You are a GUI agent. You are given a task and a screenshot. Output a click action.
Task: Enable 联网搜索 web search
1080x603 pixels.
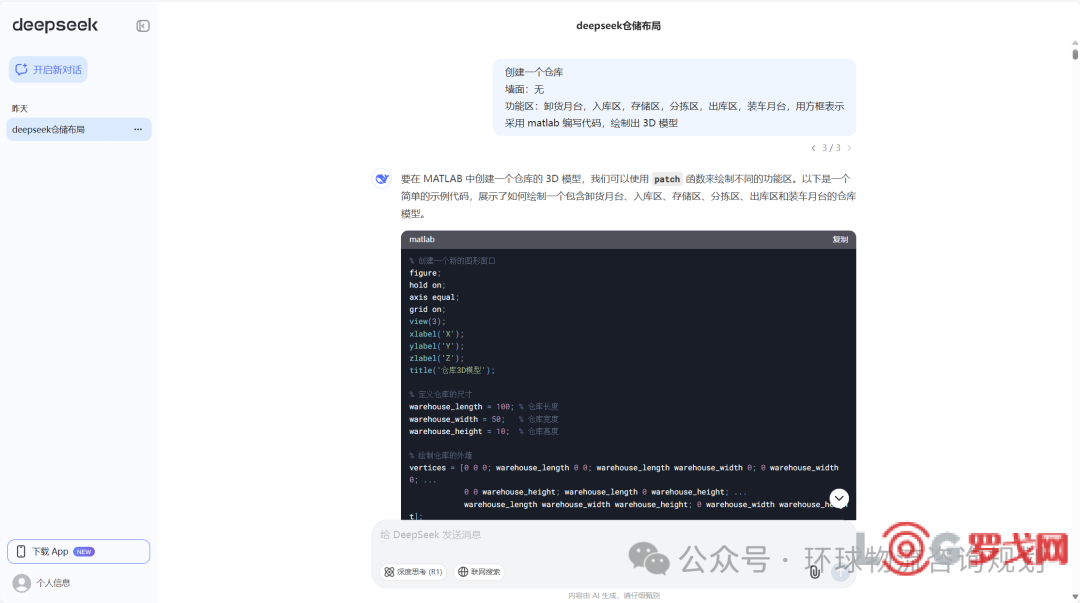pos(479,572)
